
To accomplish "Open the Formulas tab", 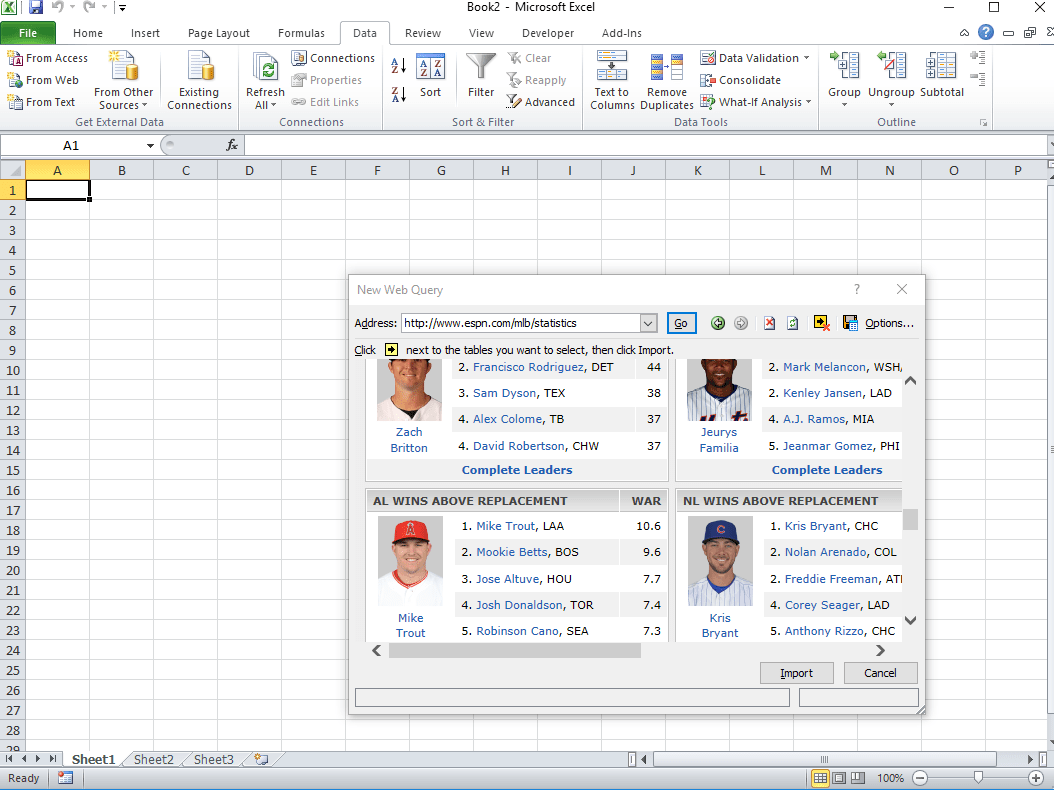I will (301, 33).
